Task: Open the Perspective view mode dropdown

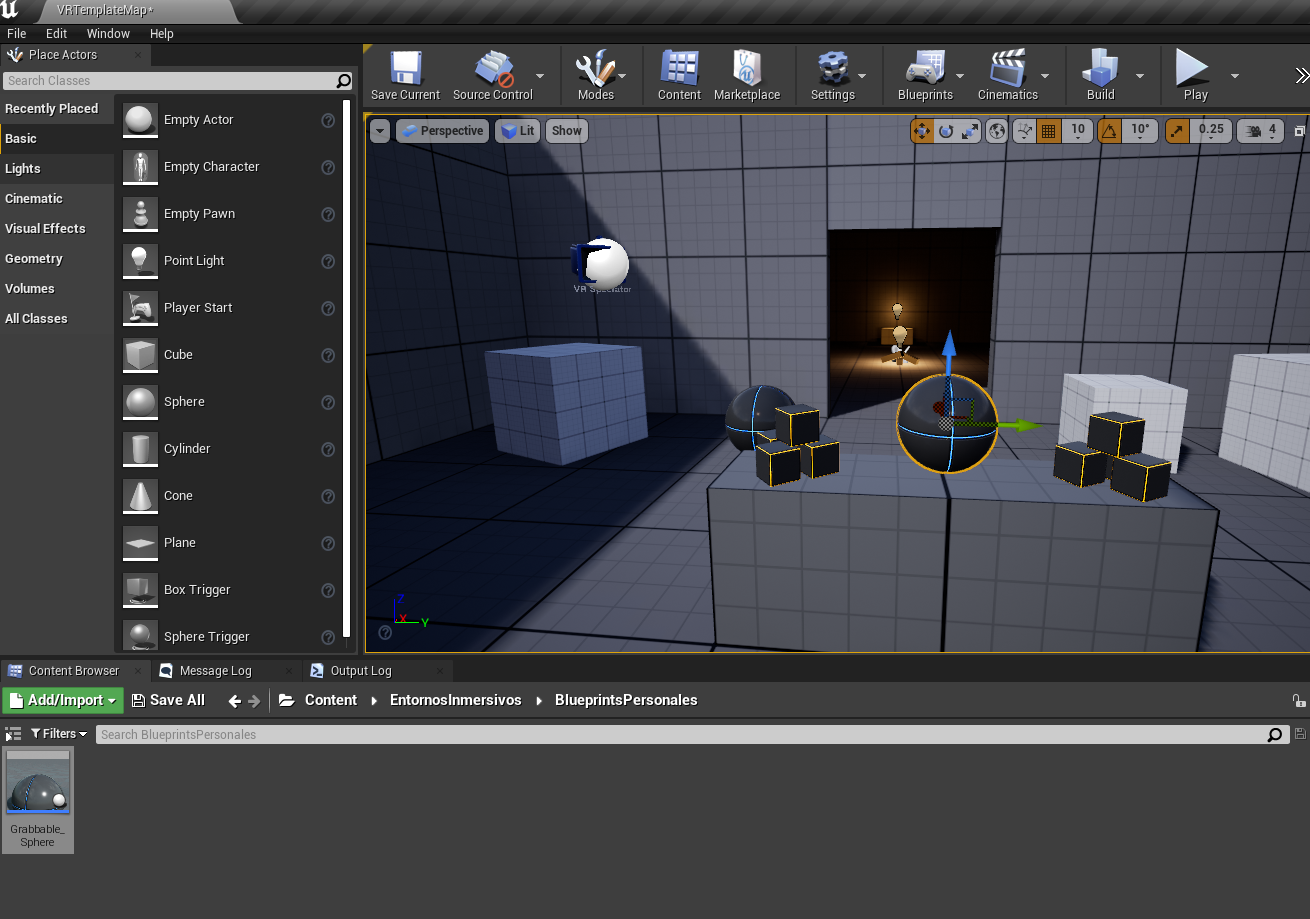Action: [x=442, y=131]
